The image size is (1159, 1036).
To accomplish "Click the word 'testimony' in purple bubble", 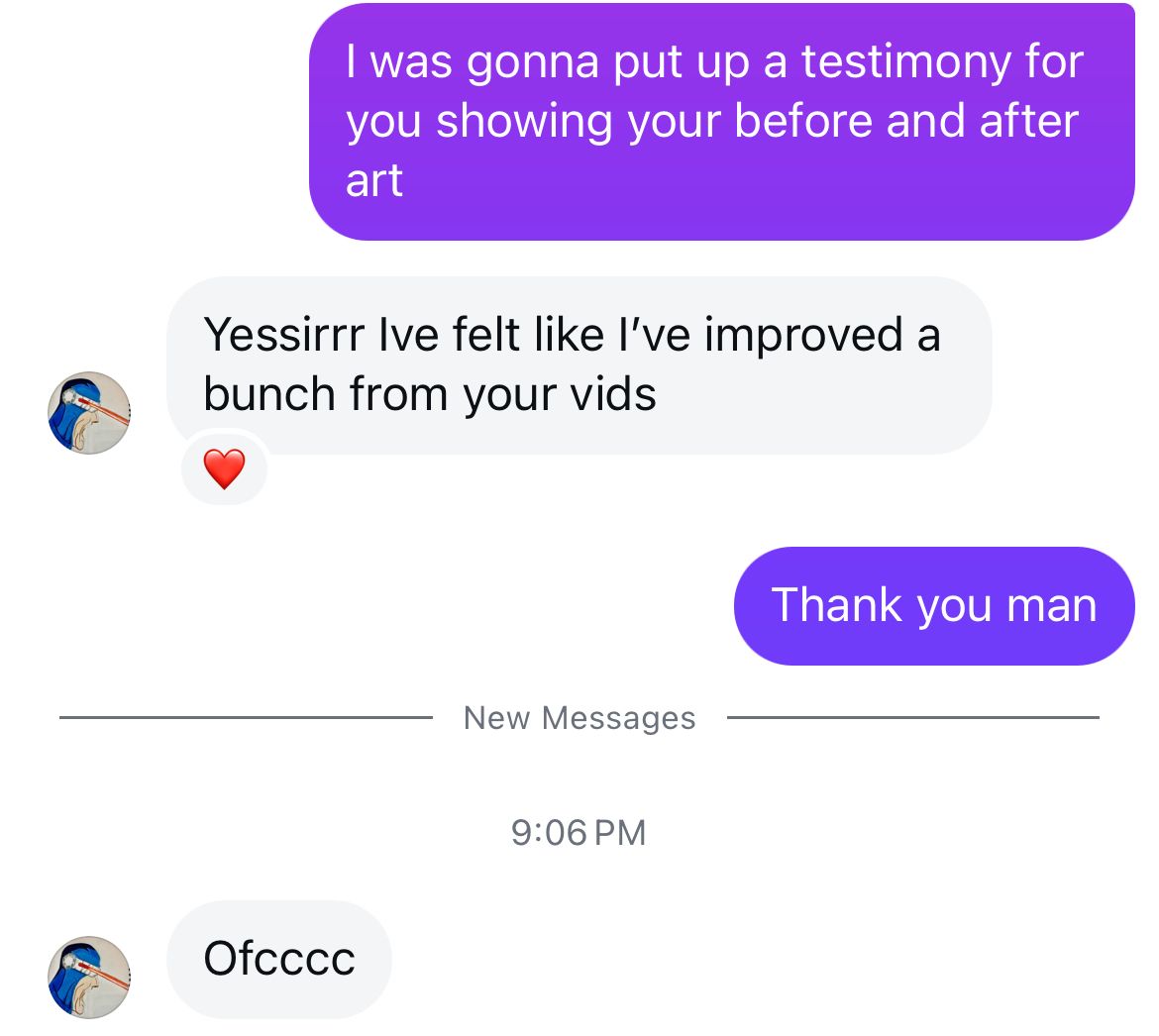I will coord(906,61).
